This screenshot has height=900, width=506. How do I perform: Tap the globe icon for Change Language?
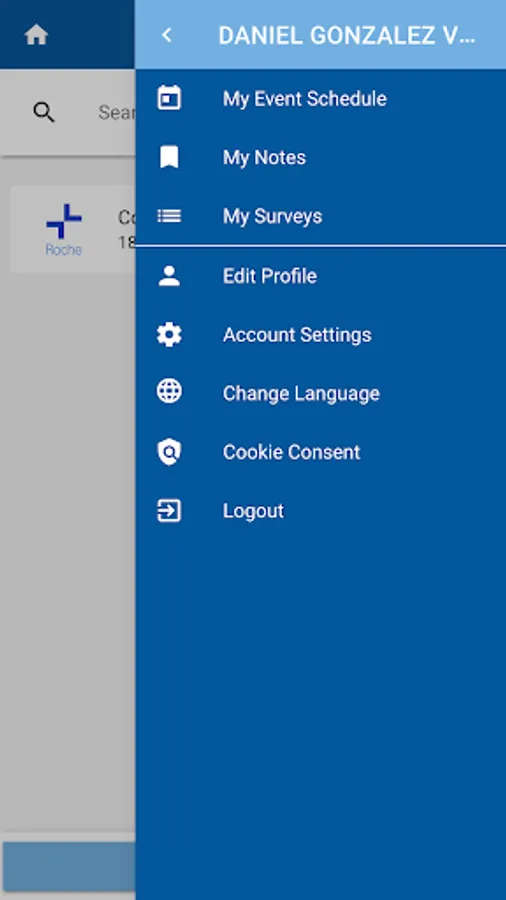169,392
